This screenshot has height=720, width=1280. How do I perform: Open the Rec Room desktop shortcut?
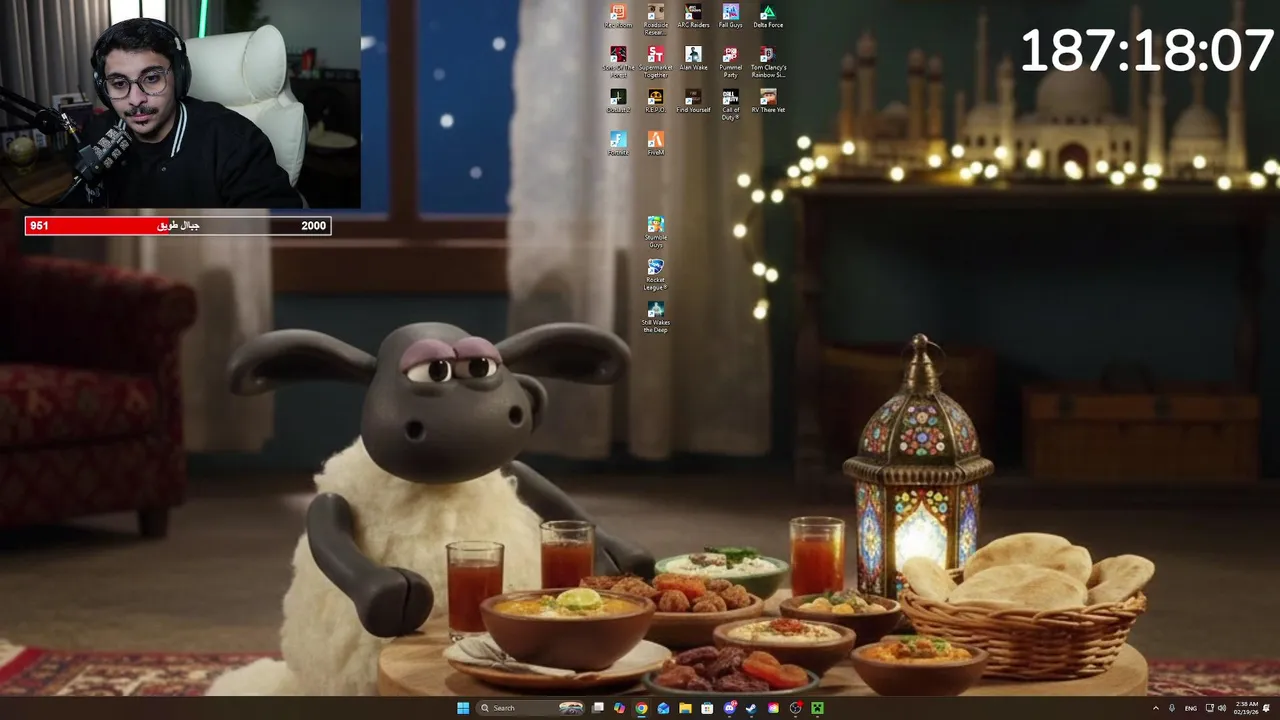618,16
